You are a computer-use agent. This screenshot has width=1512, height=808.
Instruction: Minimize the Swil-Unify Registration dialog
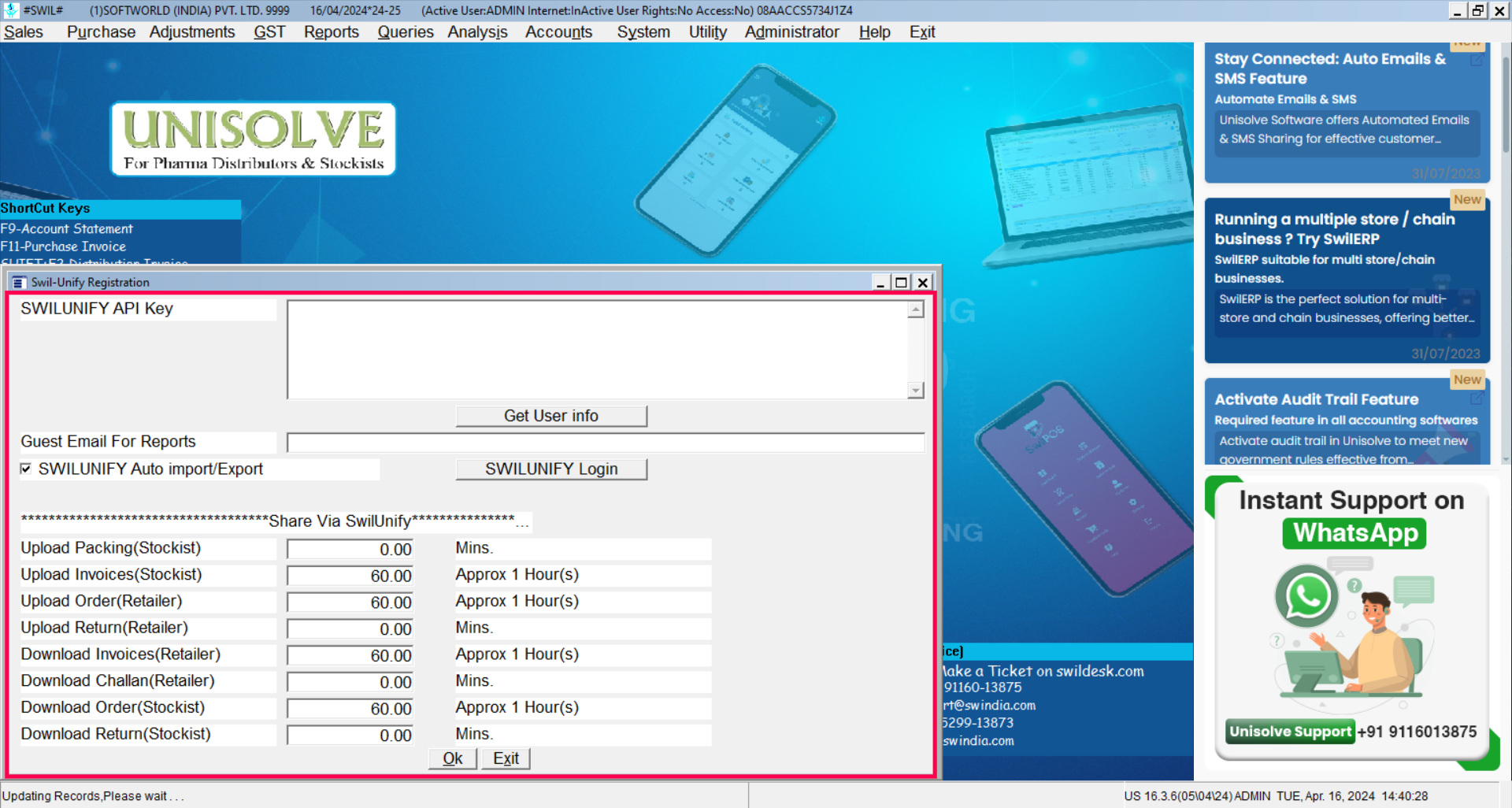[880, 282]
